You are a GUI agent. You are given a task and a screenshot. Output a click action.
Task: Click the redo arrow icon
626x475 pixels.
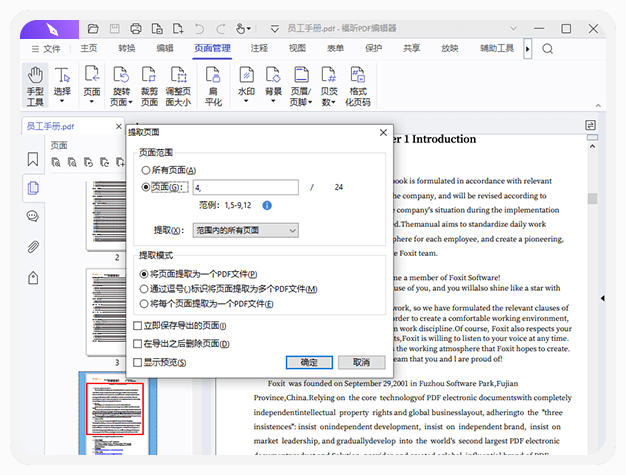(x=221, y=29)
